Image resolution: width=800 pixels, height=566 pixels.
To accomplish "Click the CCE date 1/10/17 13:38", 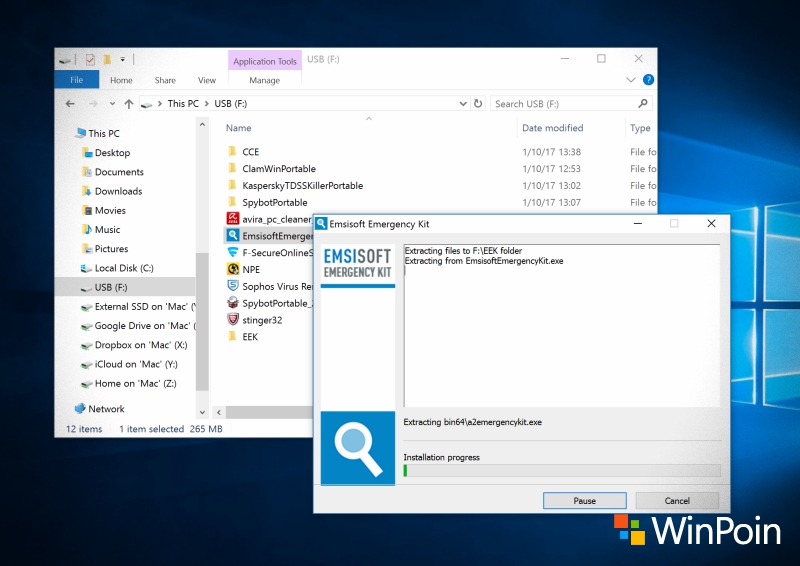I will click(552, 152).
